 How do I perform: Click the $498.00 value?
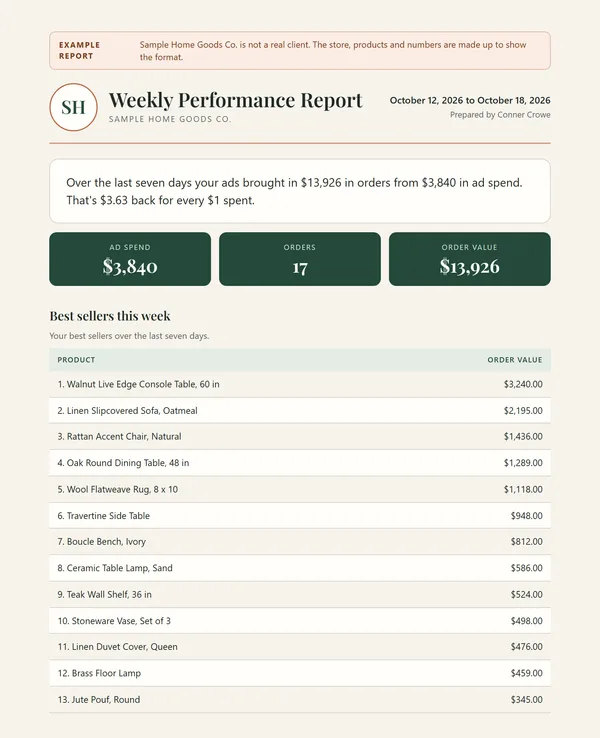[x=527, y=621]
